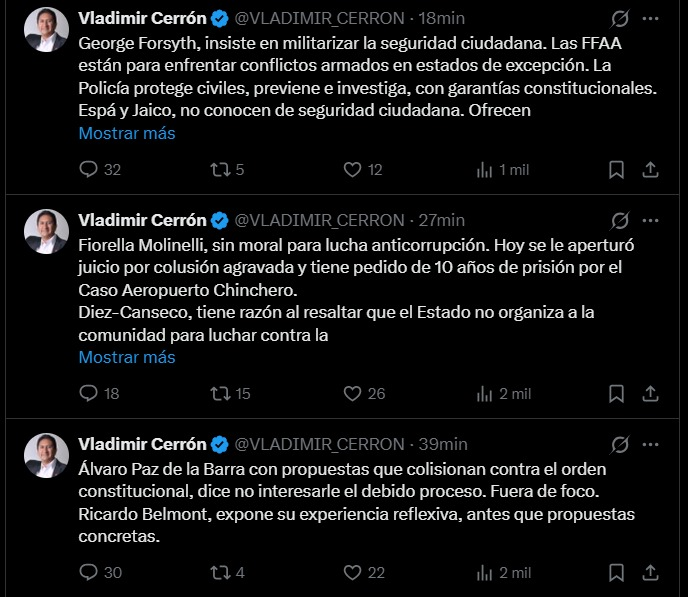The height and width of the screenshot is (597, 688).
Task: Like the Fiorella Molinelli tweet
Action: coord(352,394)
